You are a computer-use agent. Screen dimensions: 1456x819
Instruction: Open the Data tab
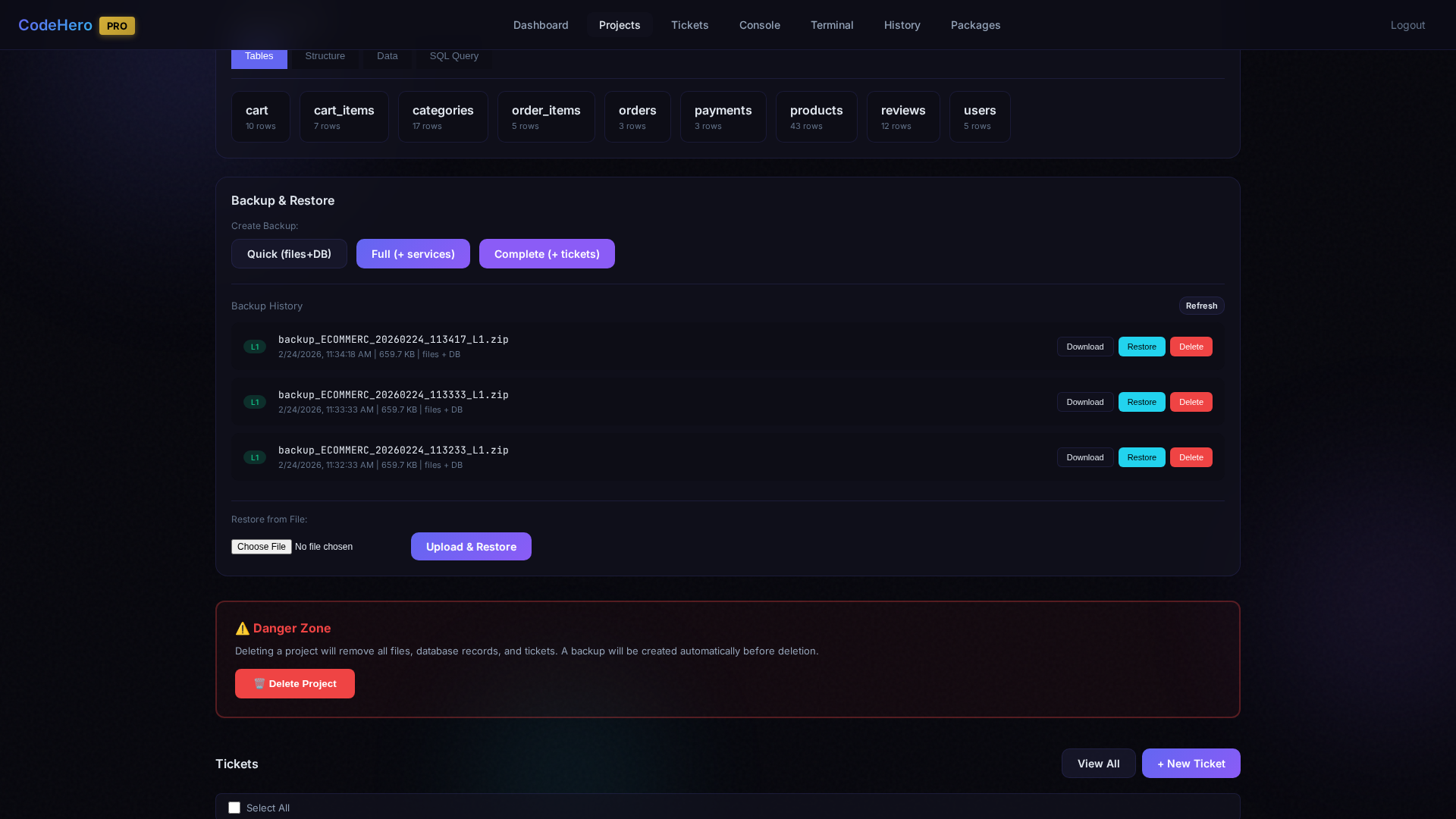[387, 56]
